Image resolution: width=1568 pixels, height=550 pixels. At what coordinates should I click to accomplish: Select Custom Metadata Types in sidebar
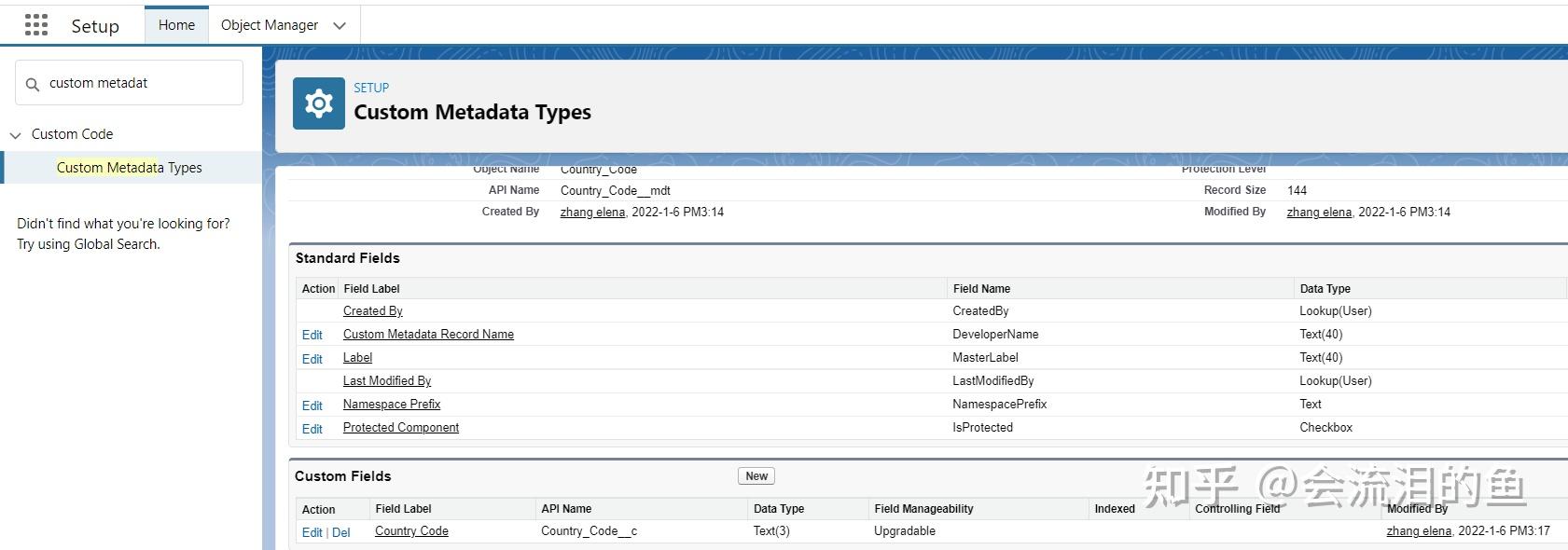[x=130, y=168]
